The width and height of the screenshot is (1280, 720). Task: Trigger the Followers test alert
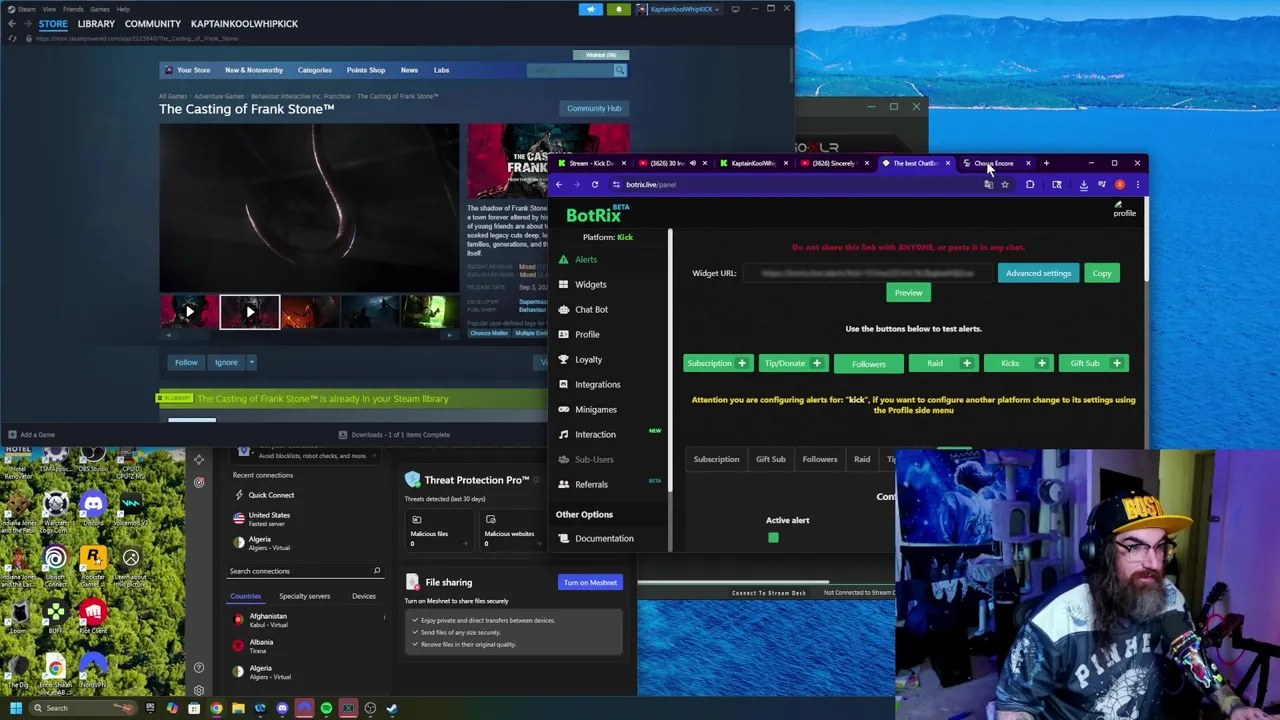pos(868,363)
